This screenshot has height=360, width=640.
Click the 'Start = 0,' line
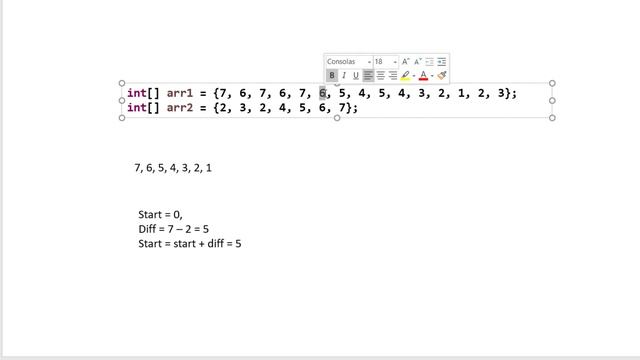160,215
